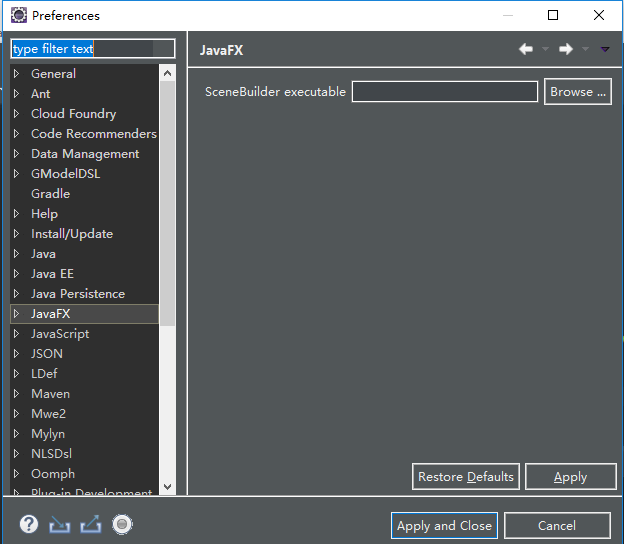This screenshot has width=624, height=544.
Task: Expand the Java EE node
Action: (x=16, y=274)
